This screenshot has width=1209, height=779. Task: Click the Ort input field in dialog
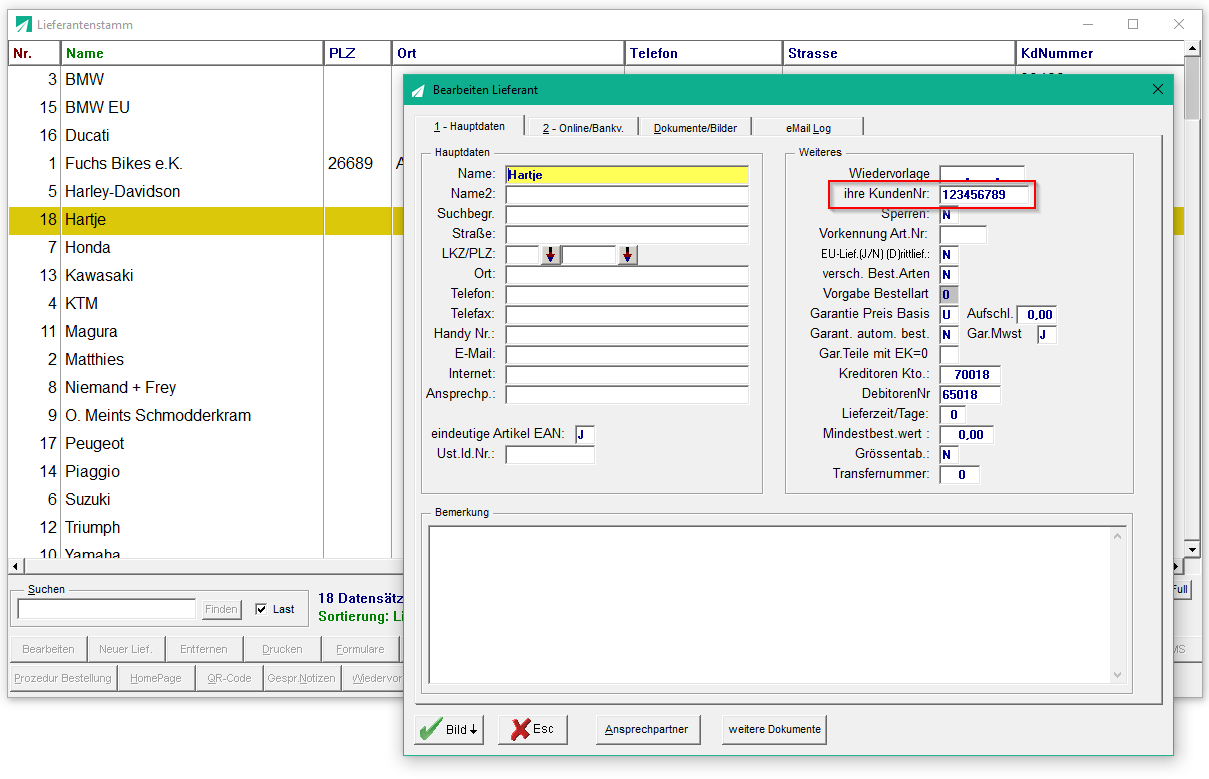click(x=627, y=274)
